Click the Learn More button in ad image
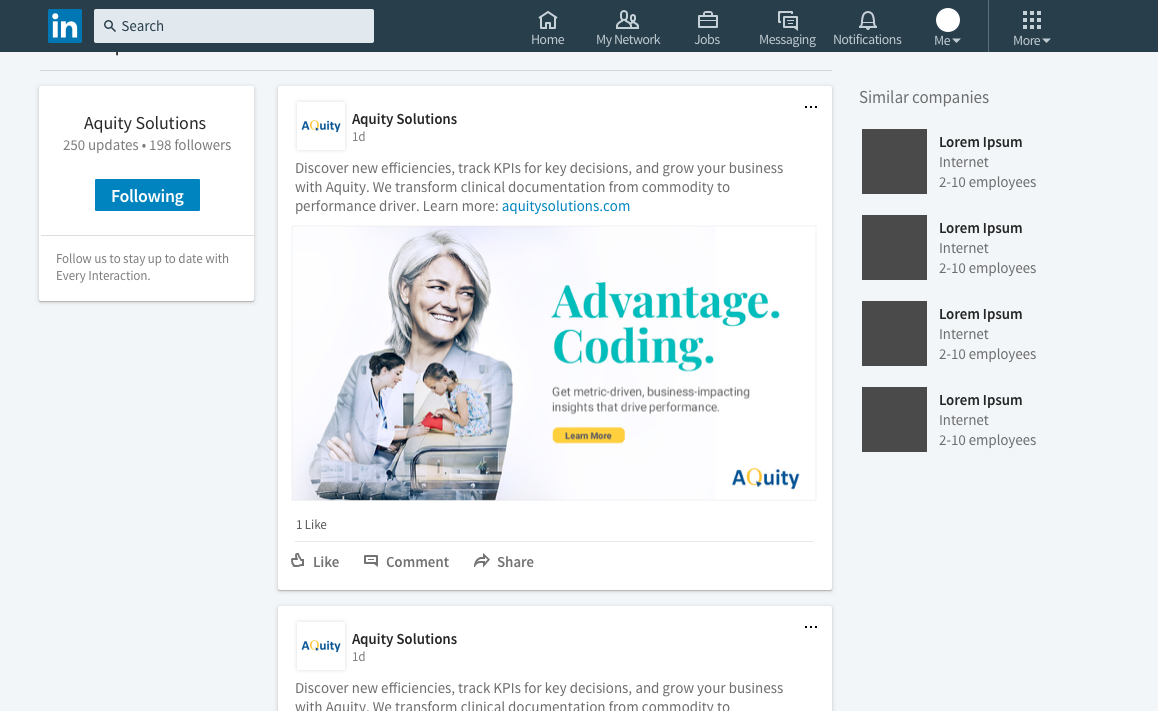Viewport: 1158px width, 711px height. (589, 436)
